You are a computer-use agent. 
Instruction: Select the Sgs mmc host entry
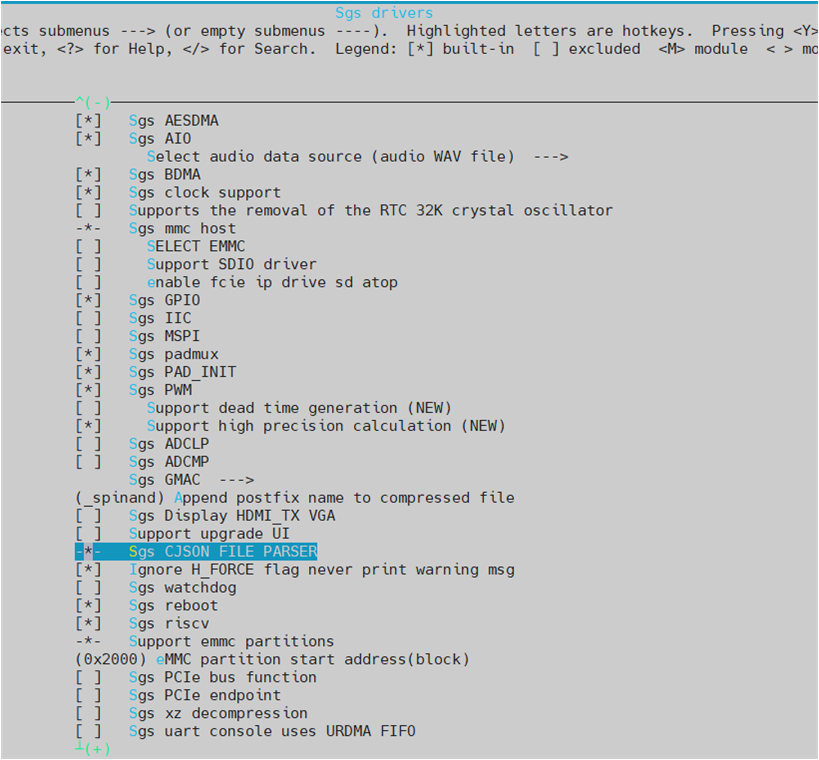[182, 229]
